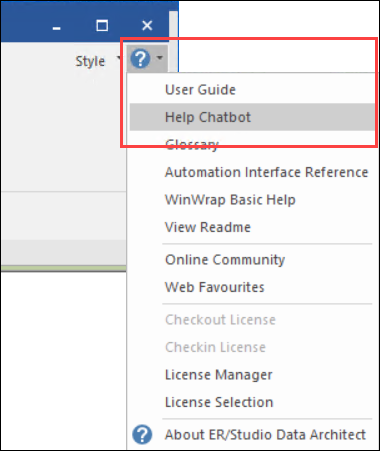Click the blue Help question mark icon
Image resolution: width=380 pixels, height=451 pixels.
click(x=140, y=58)
